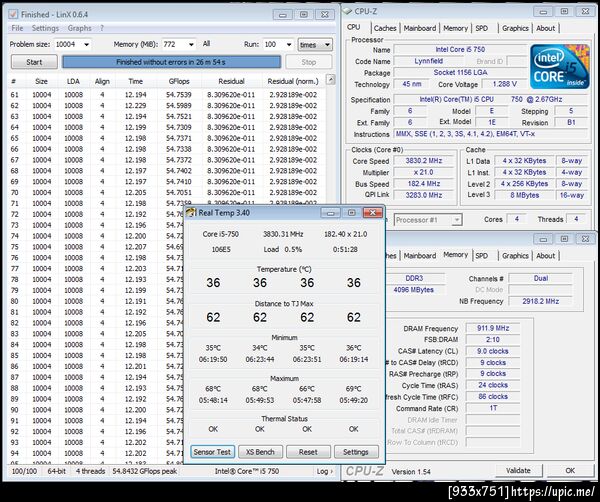Click the DRAM Frequency 911.9 MHz field
Viewport: 600px width, 502px height.
[x=493, y=328]
